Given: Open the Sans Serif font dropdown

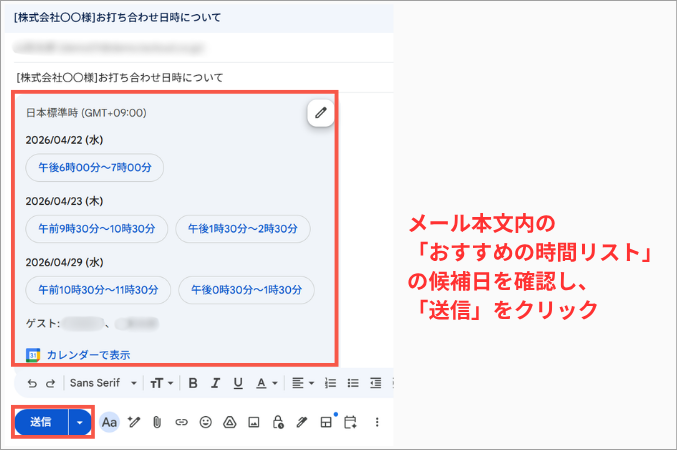Looking at the screenshot, I should (x=104, y=383).
